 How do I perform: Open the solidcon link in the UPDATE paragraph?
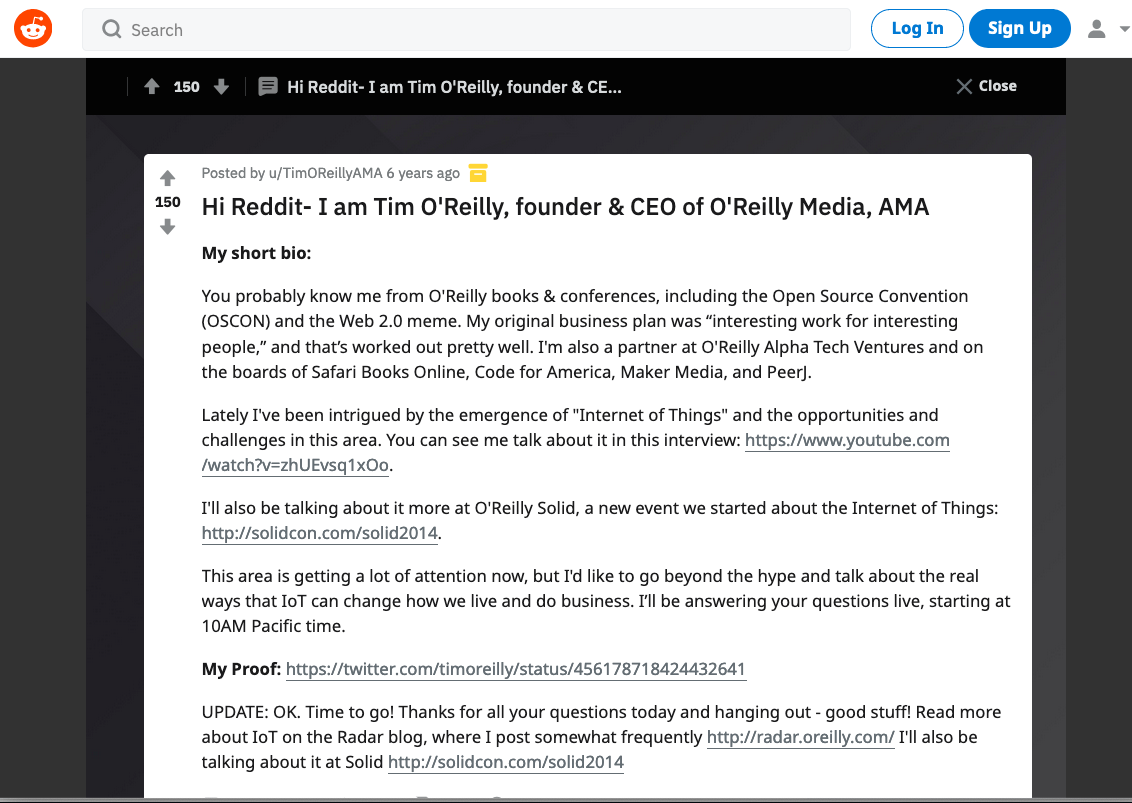tap(505, 762)
